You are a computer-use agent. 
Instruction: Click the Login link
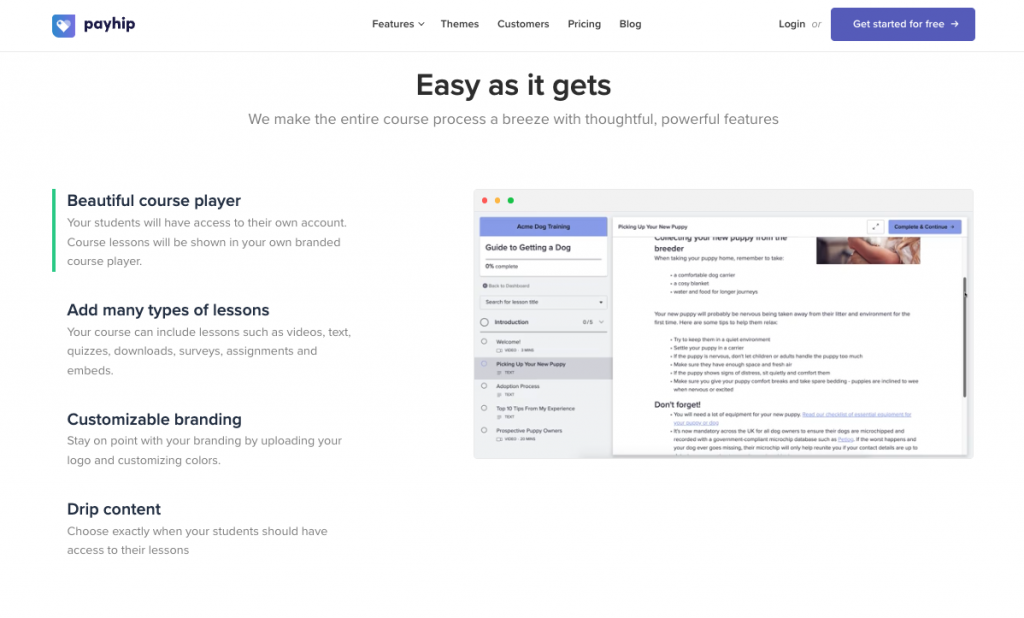pyautogui.click(x=791, y=24)
